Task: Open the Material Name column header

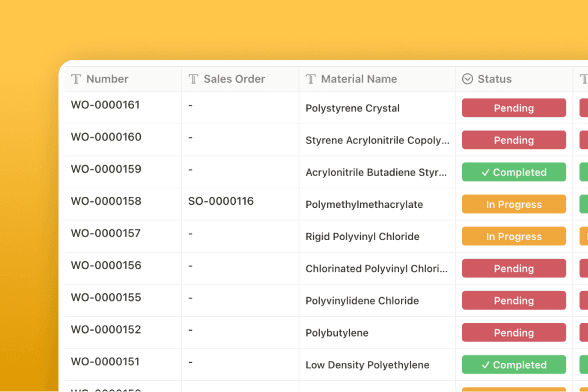Action: click(x=377, y=79)
